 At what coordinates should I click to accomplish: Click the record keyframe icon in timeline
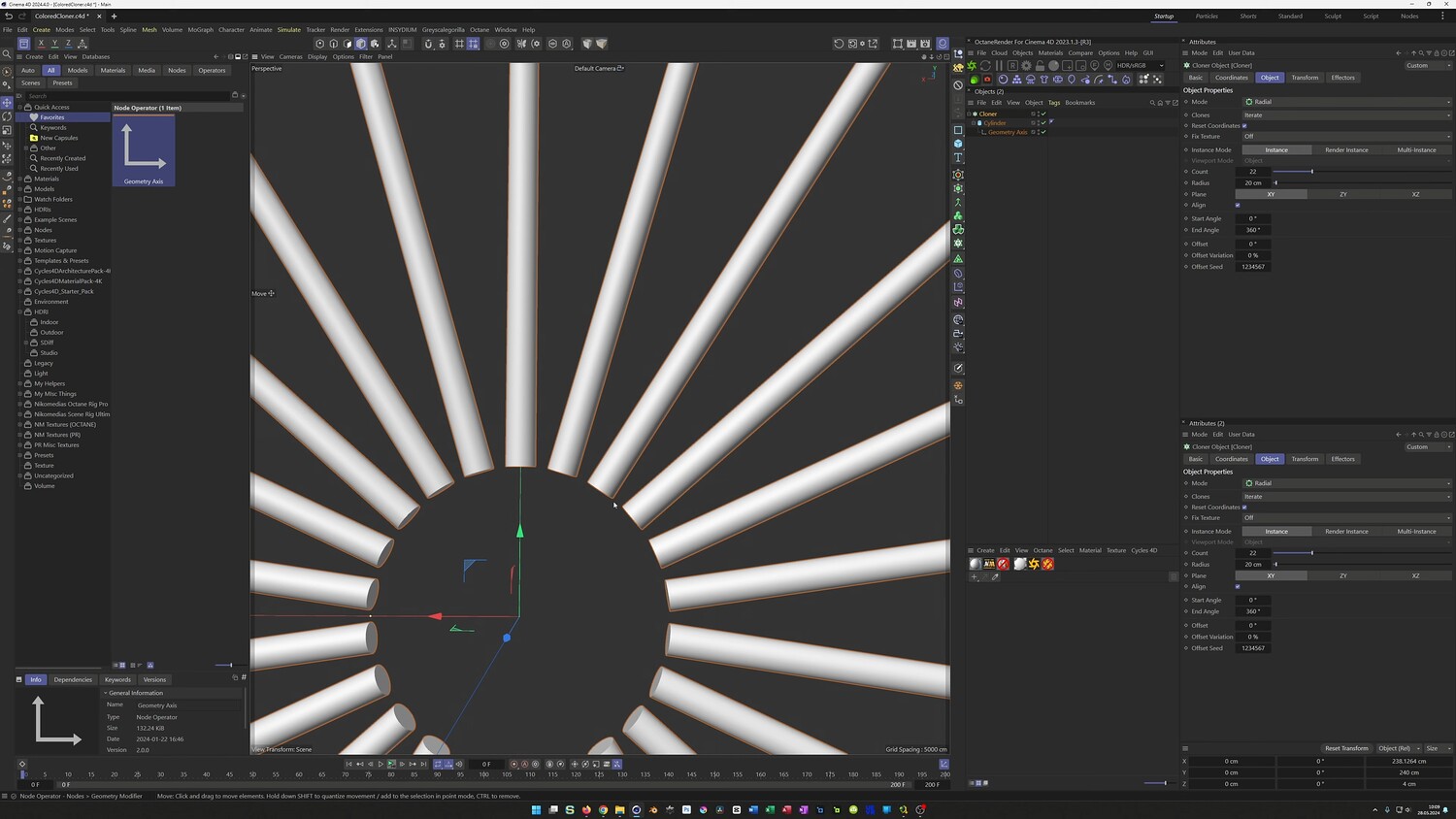514,764
